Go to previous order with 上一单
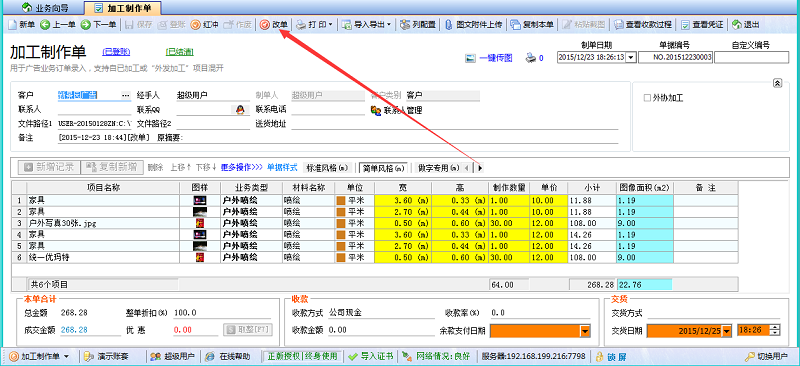800x366 pixels. 58,25
